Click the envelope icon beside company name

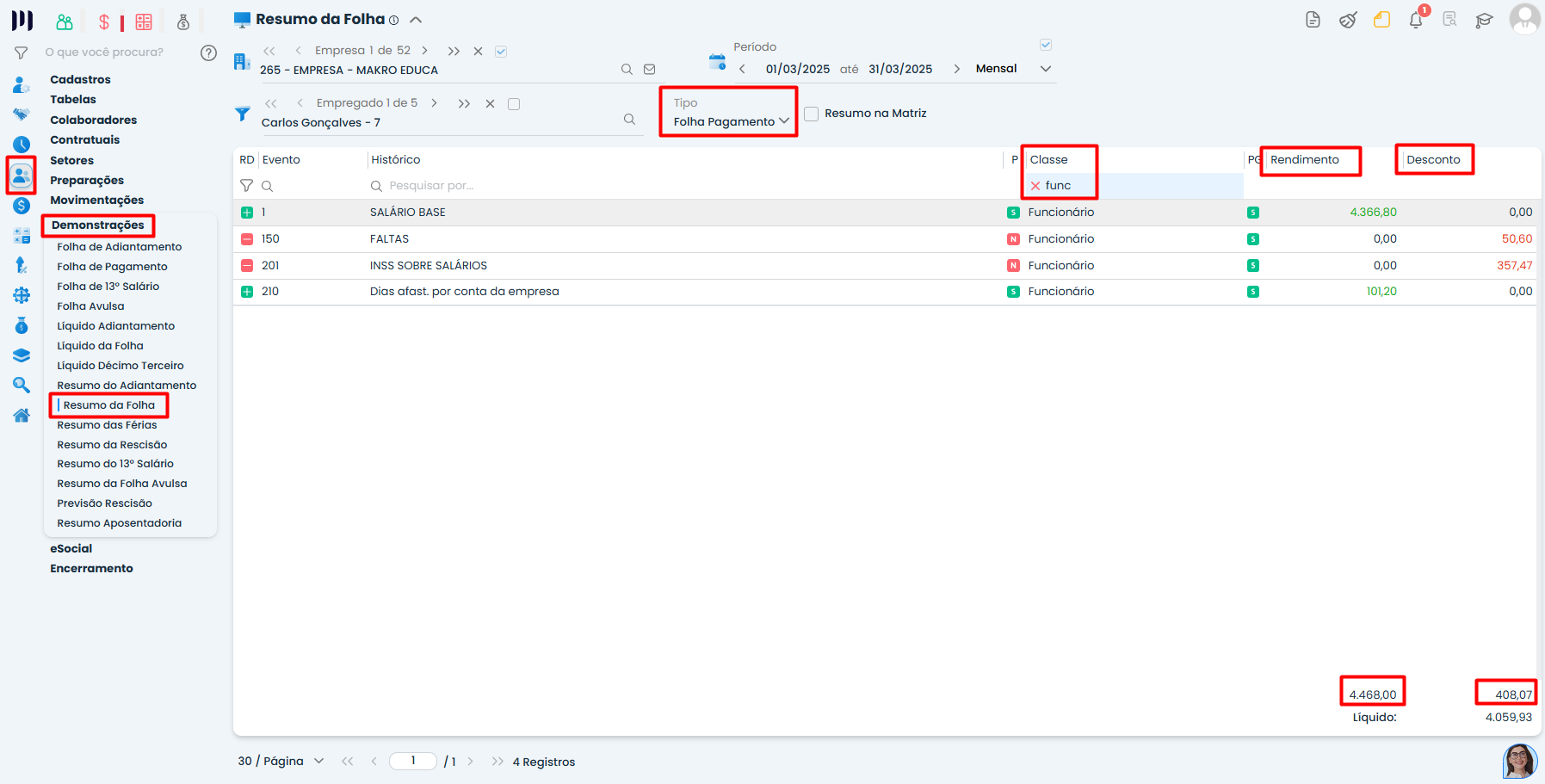coord(650,70)
